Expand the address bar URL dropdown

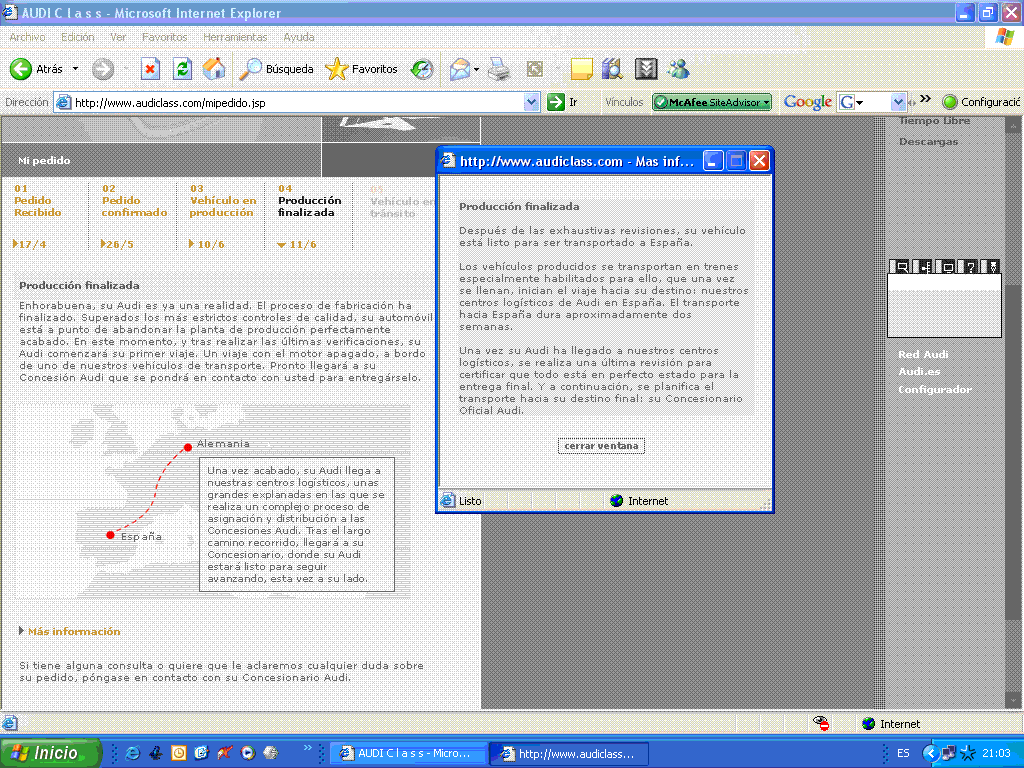pyautogui.click(x=532, y=102)
